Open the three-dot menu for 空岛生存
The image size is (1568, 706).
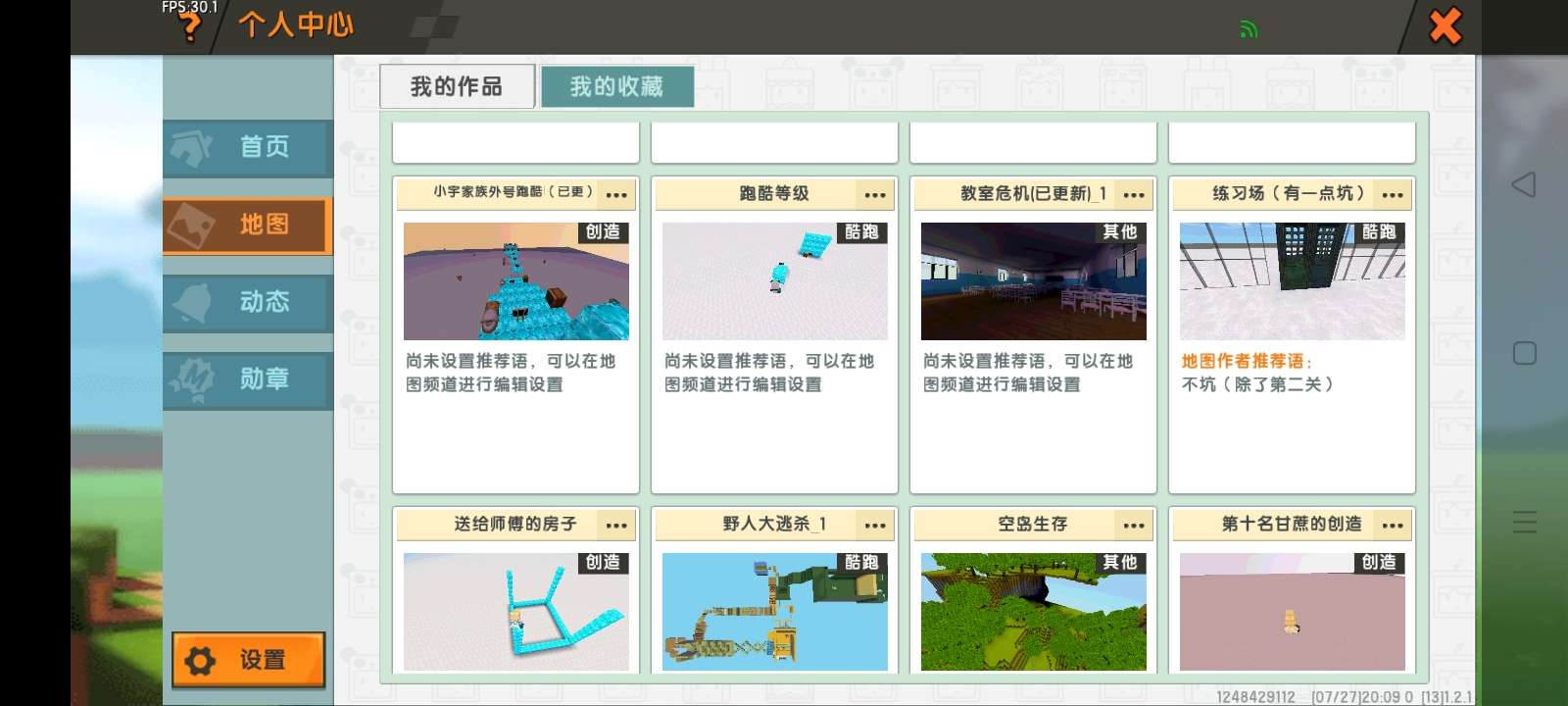click(x=1134, y=526)
